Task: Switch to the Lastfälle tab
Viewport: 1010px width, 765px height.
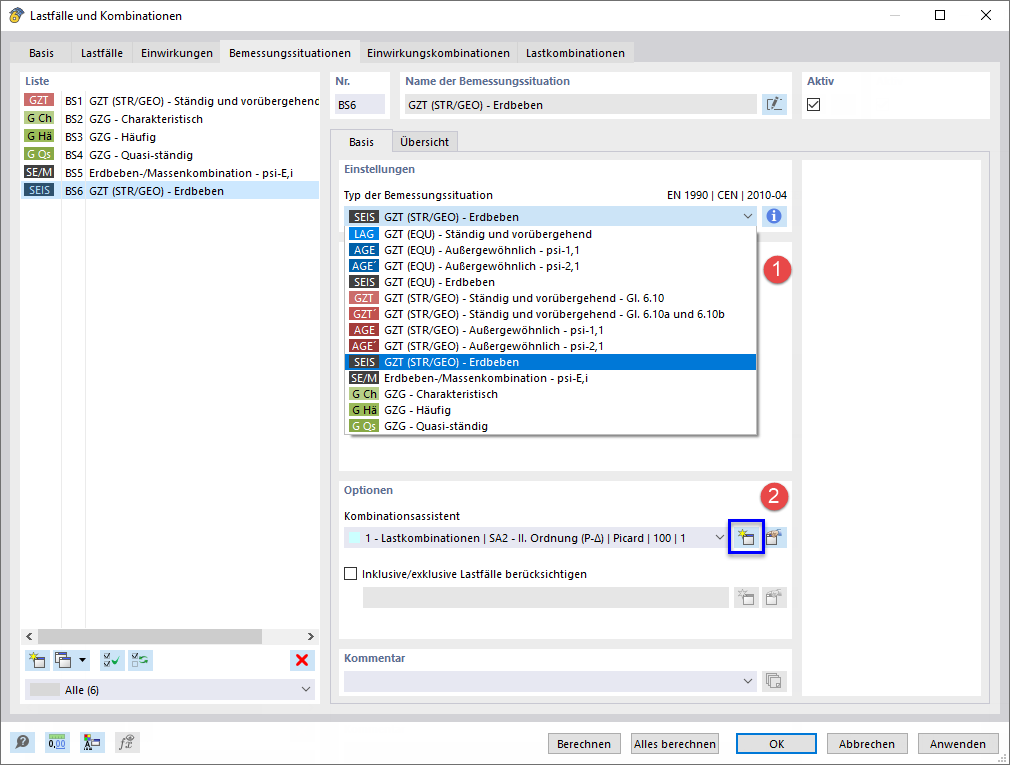Action: click(x=102, y=53)
